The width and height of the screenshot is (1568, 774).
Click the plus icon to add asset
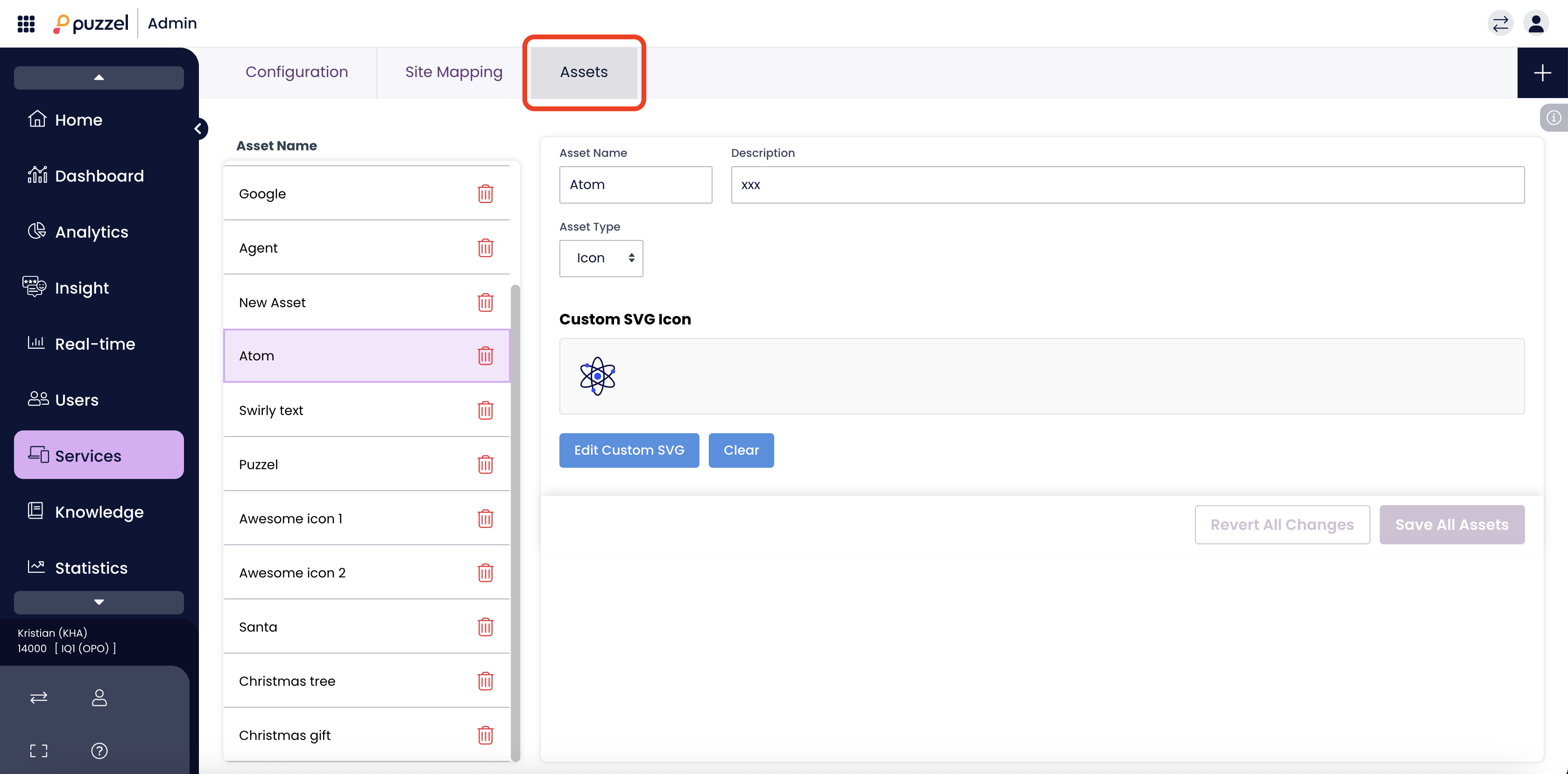pos(1542,73)
